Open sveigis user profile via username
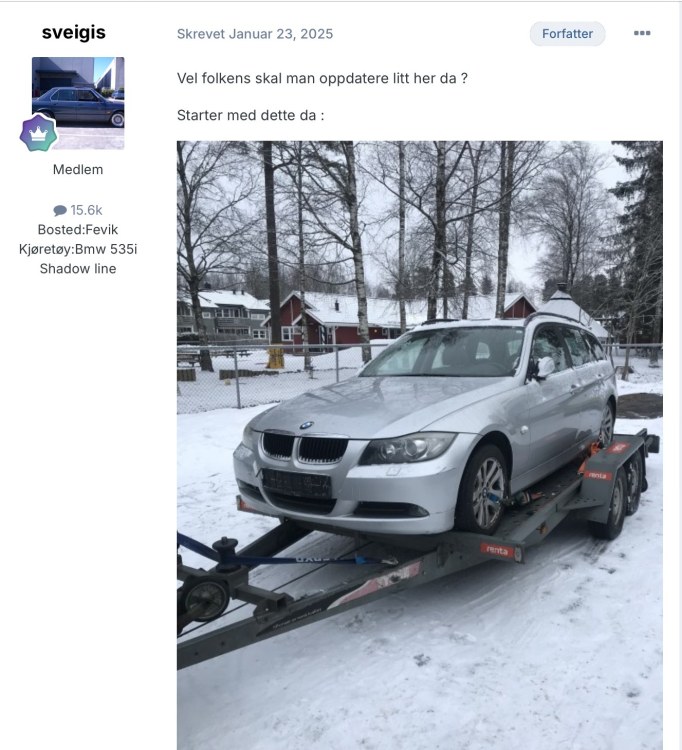This screenshot has height=750, width=682. [x=74, y=33]
